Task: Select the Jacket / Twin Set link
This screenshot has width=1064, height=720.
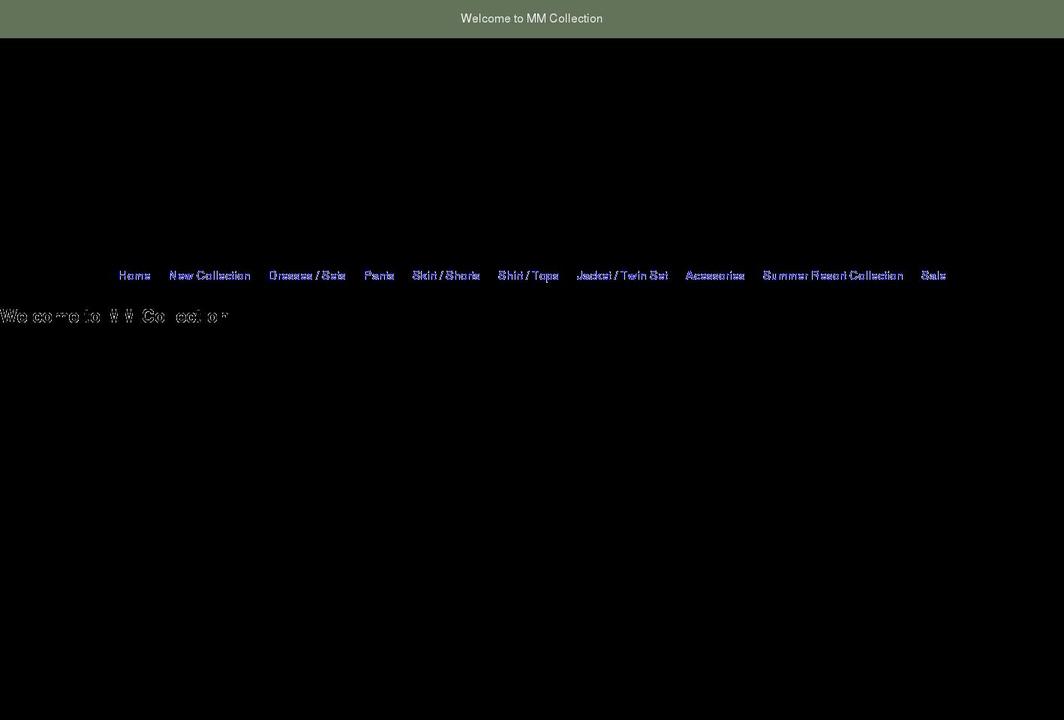Action: point(621,275)
